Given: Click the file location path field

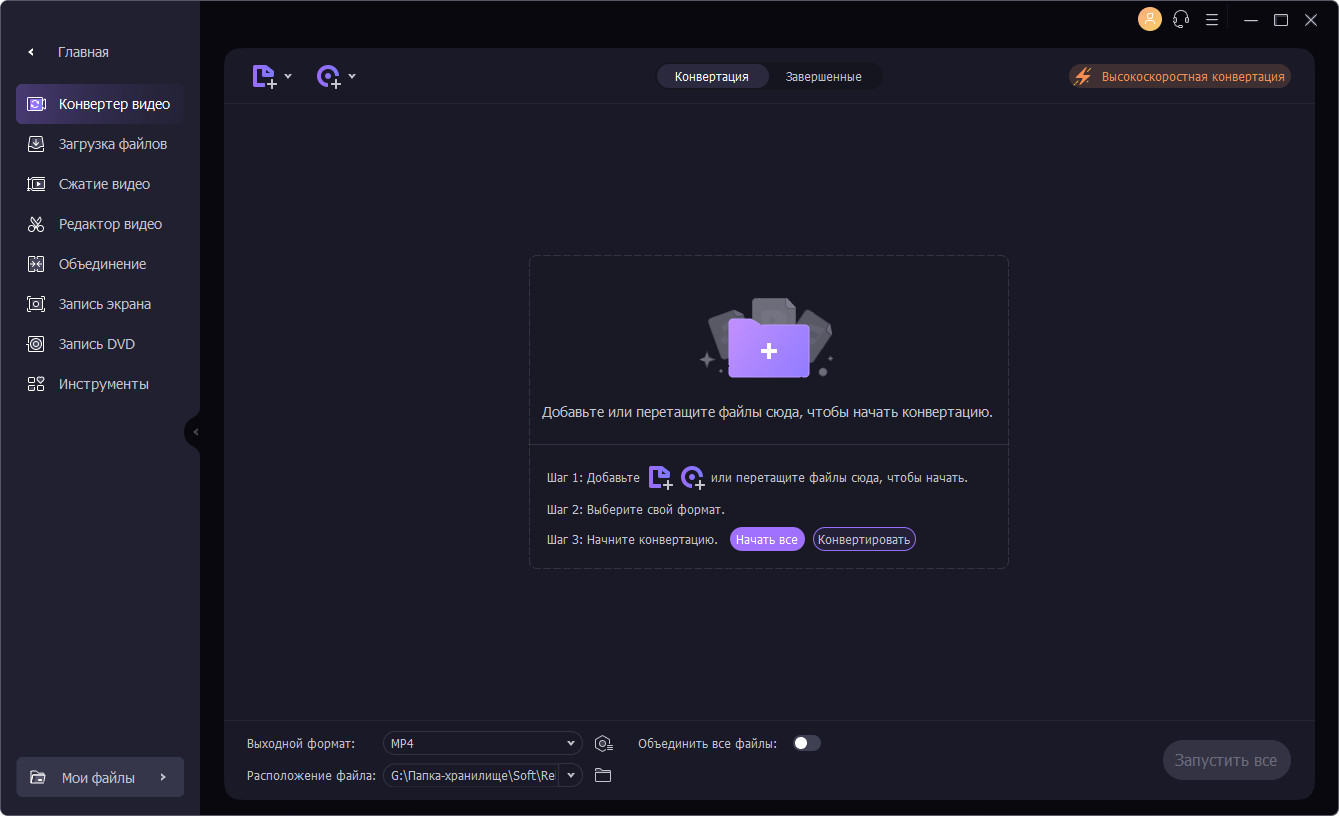Looking at the screenshot, I should [470, 776].
